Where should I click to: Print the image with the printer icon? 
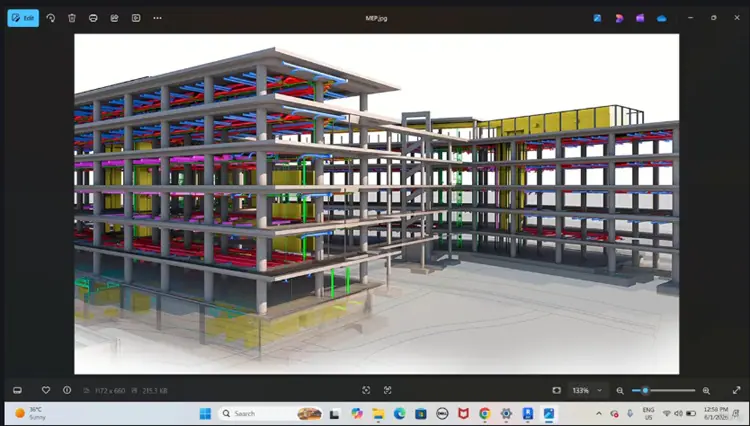93,18
